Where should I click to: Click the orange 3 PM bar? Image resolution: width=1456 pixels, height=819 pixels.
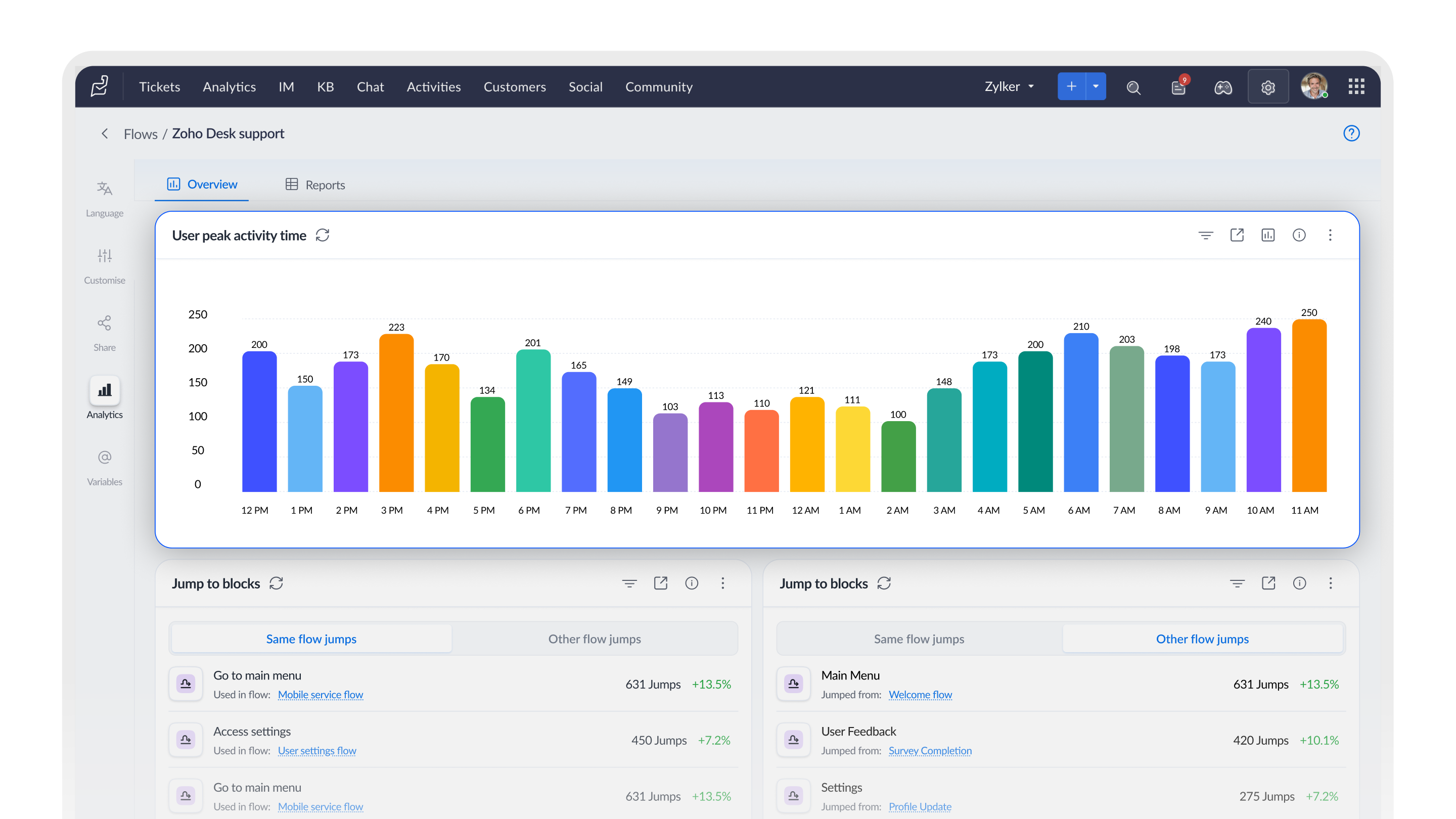(396, 413)
